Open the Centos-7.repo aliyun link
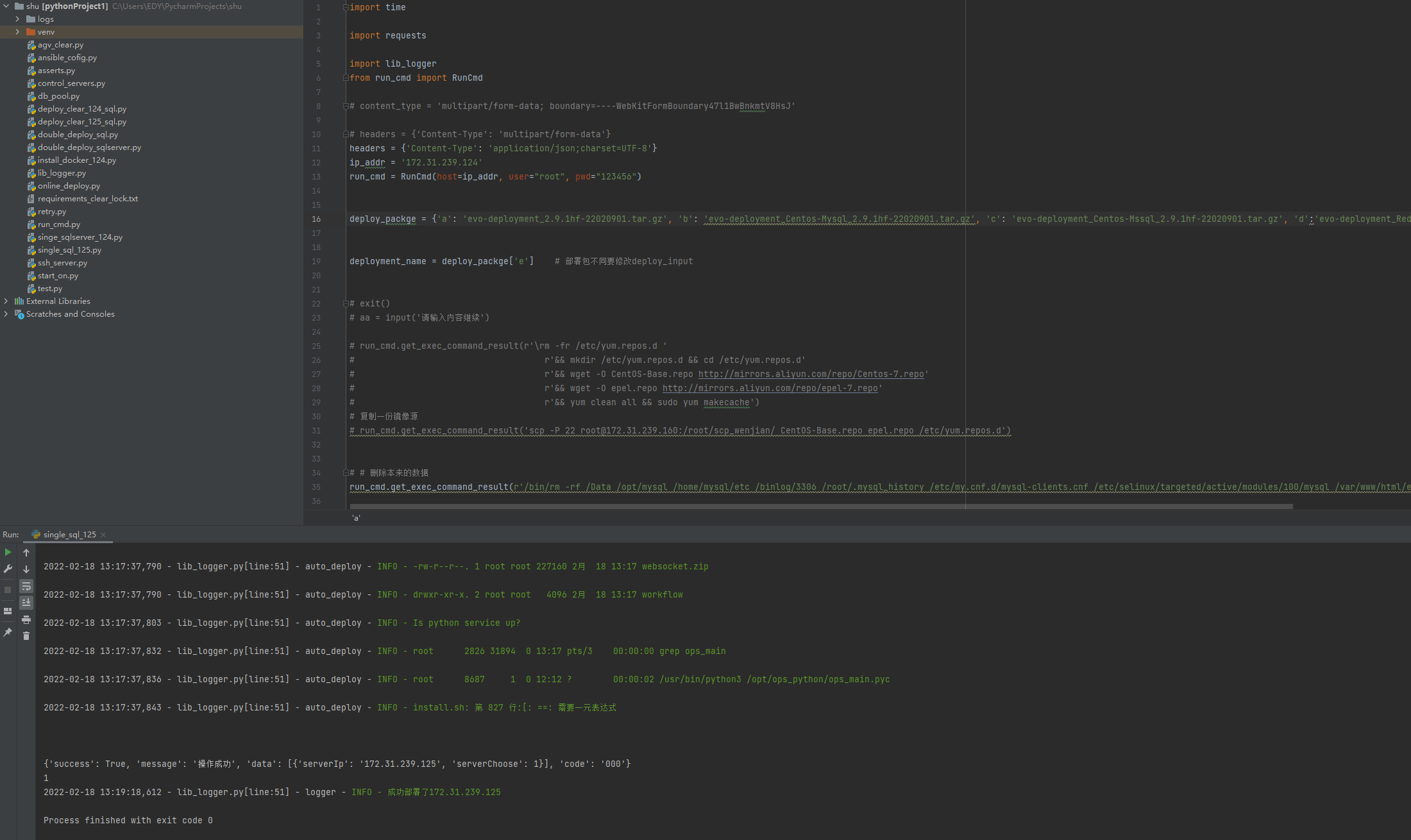This screenshot has width=1411, height=840. tap(811, 374)
